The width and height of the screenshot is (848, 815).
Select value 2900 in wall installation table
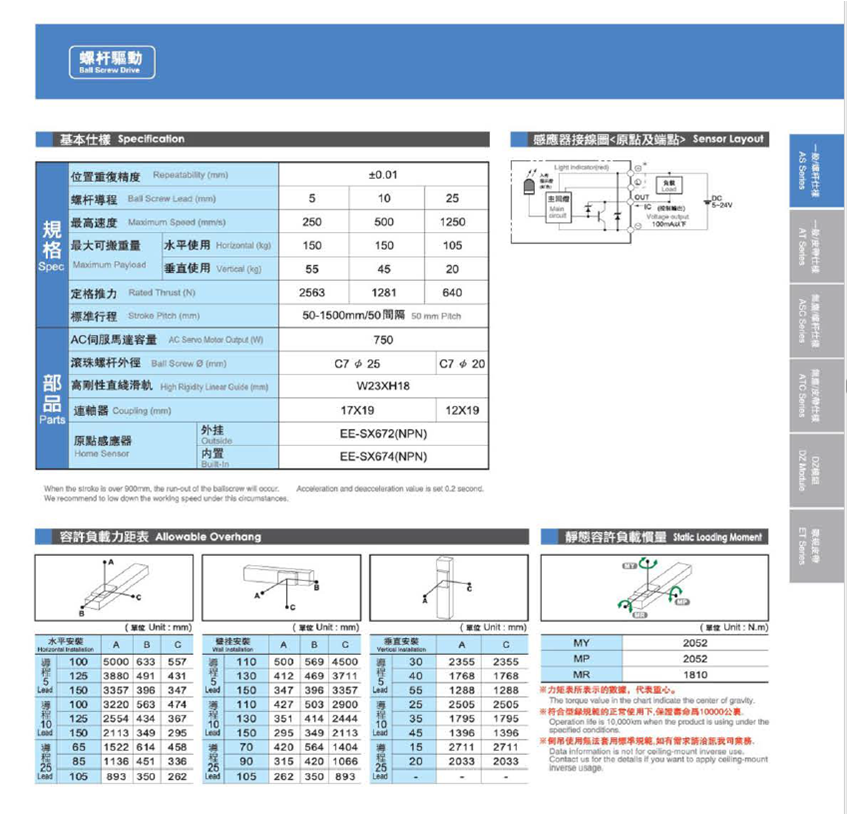tap(345, 704)
